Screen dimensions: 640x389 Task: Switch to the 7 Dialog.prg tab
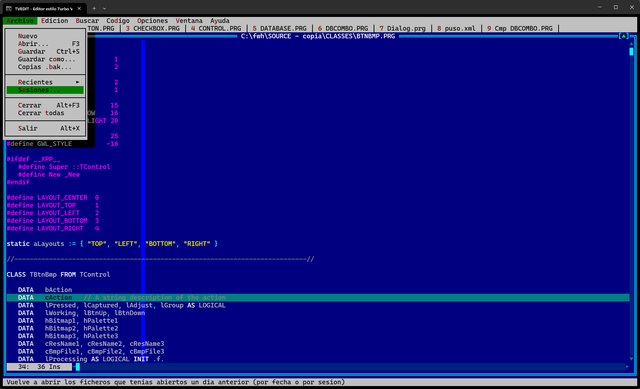(402, 29)
